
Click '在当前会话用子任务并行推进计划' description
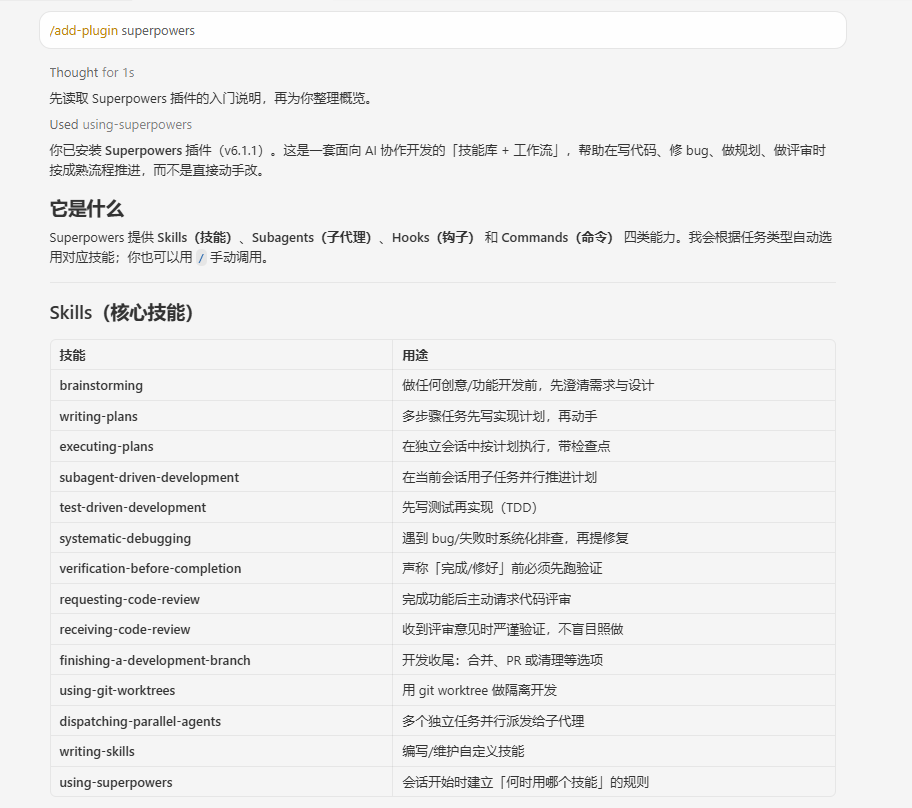499,477
